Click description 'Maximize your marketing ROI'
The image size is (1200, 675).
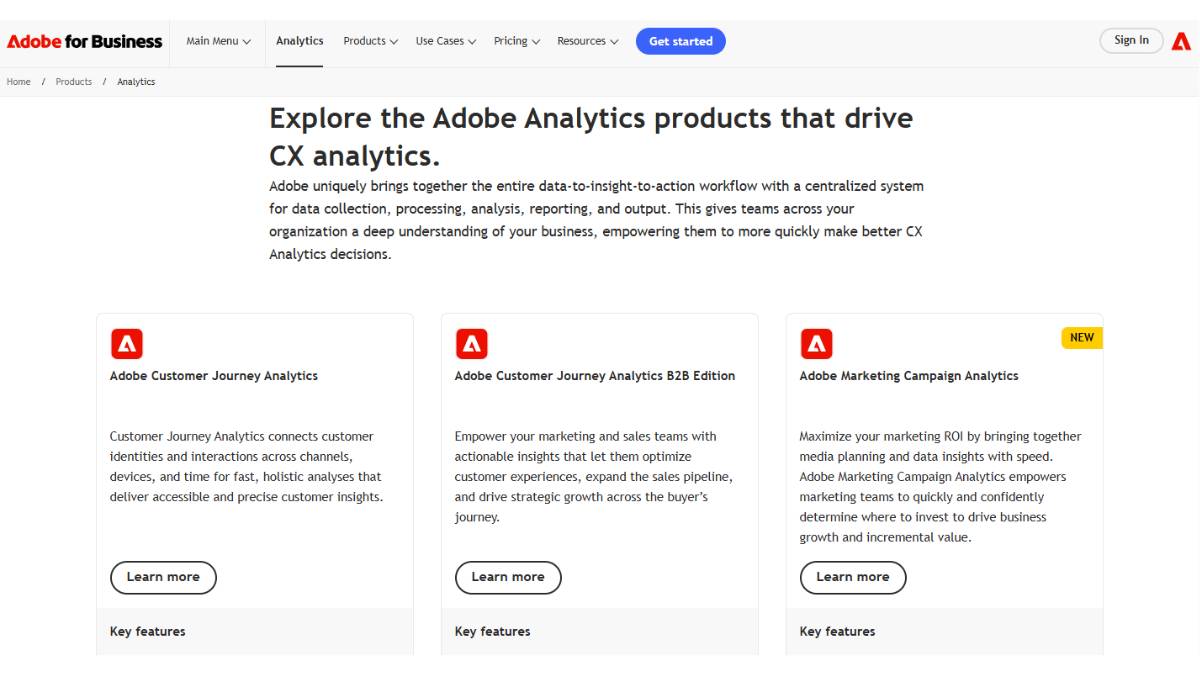941,487
